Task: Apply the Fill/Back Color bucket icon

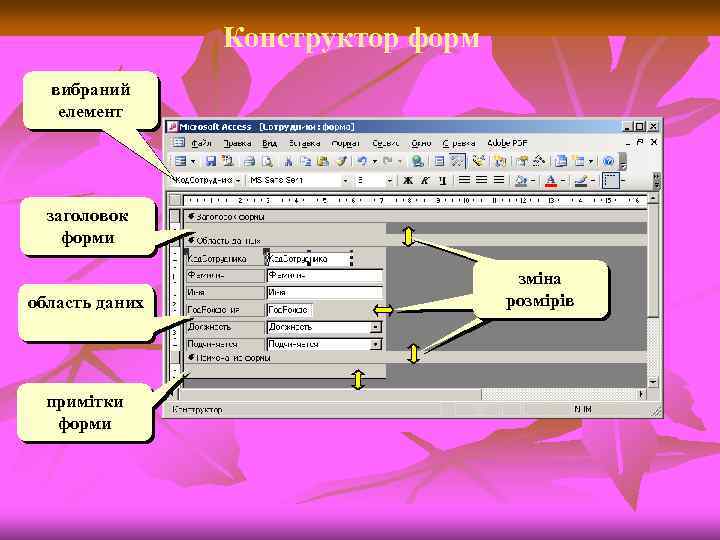Action: [520, 180]
